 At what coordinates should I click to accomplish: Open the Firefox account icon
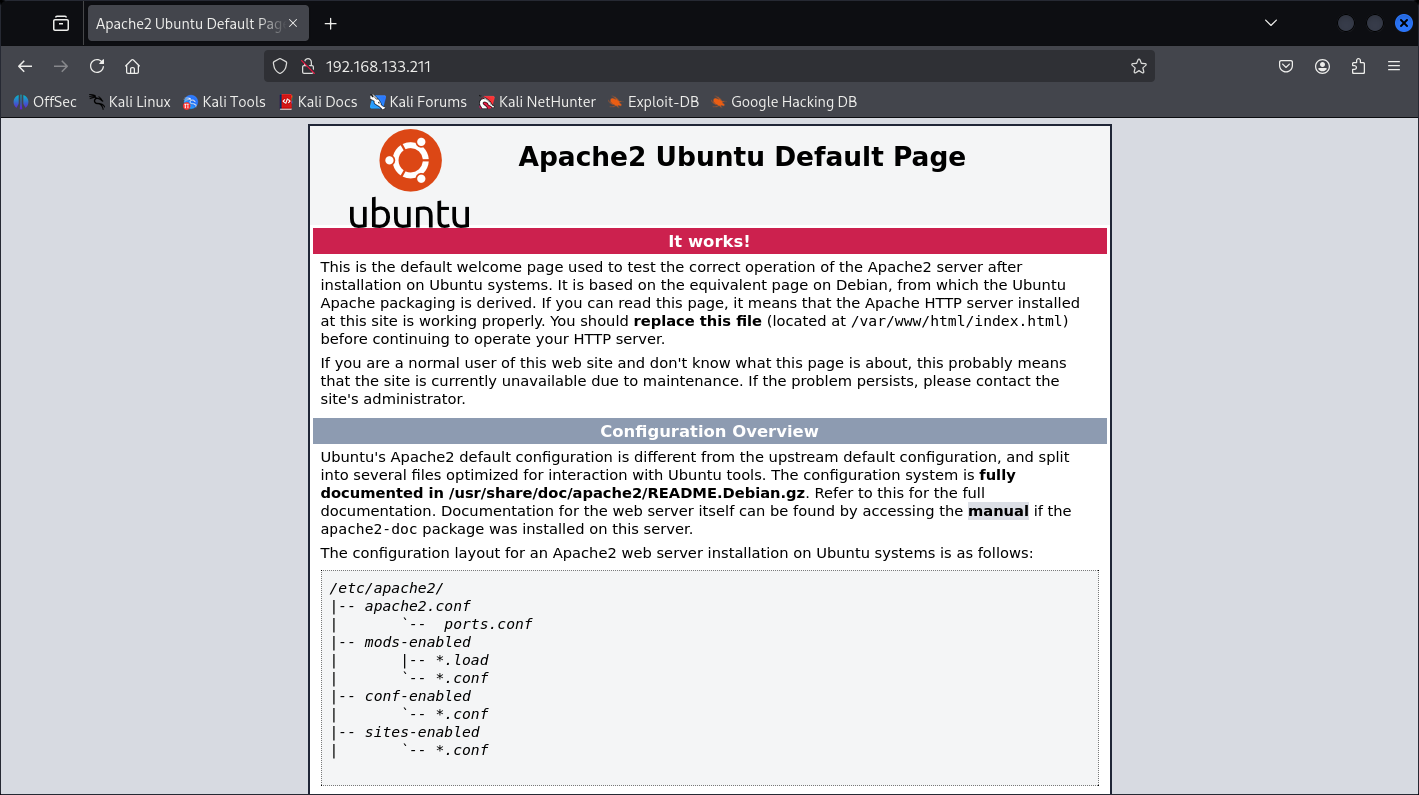click(1322, 66)
